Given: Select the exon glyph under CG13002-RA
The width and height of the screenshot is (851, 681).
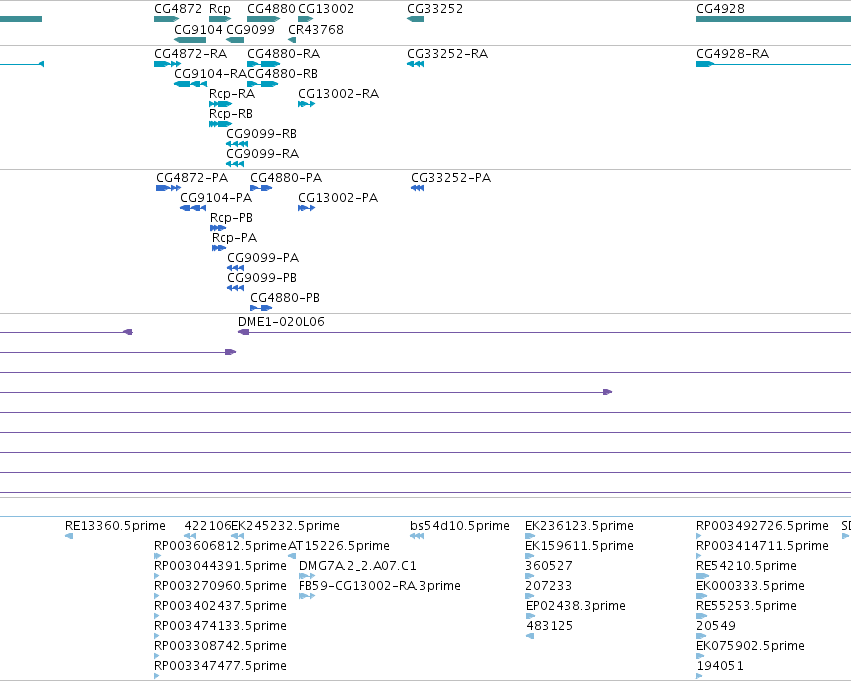Looking at the screenshot, I should point(307,104).
